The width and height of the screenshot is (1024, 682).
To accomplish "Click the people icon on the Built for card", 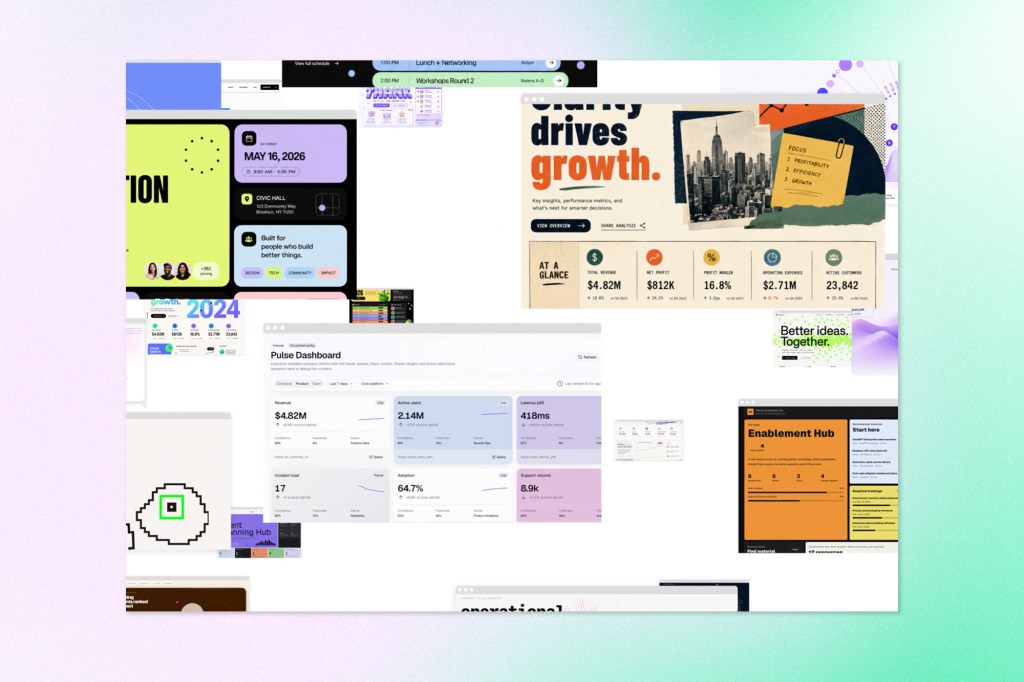I will coord(248,239).
